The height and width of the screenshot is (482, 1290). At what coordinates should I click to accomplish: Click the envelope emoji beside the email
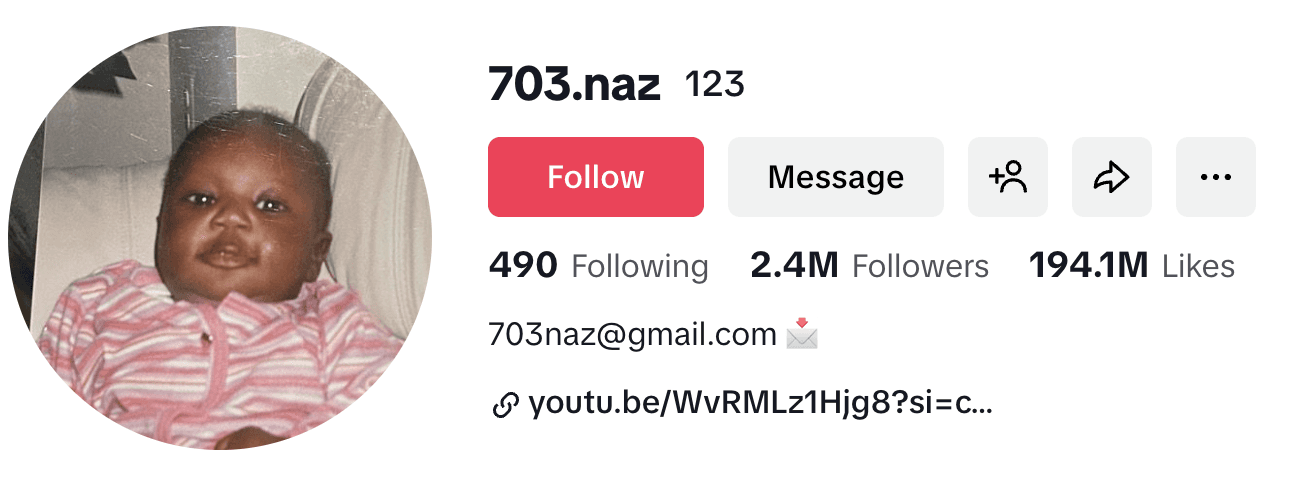(802, 334)
